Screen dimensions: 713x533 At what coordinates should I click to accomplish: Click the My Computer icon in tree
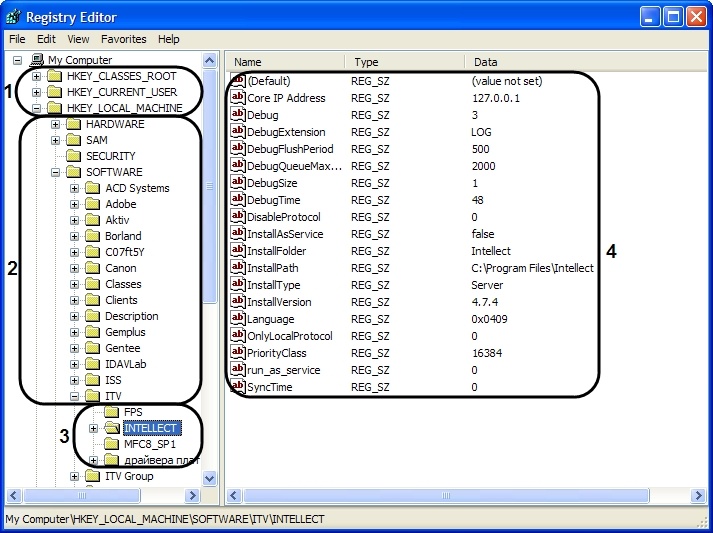point(38,60)
